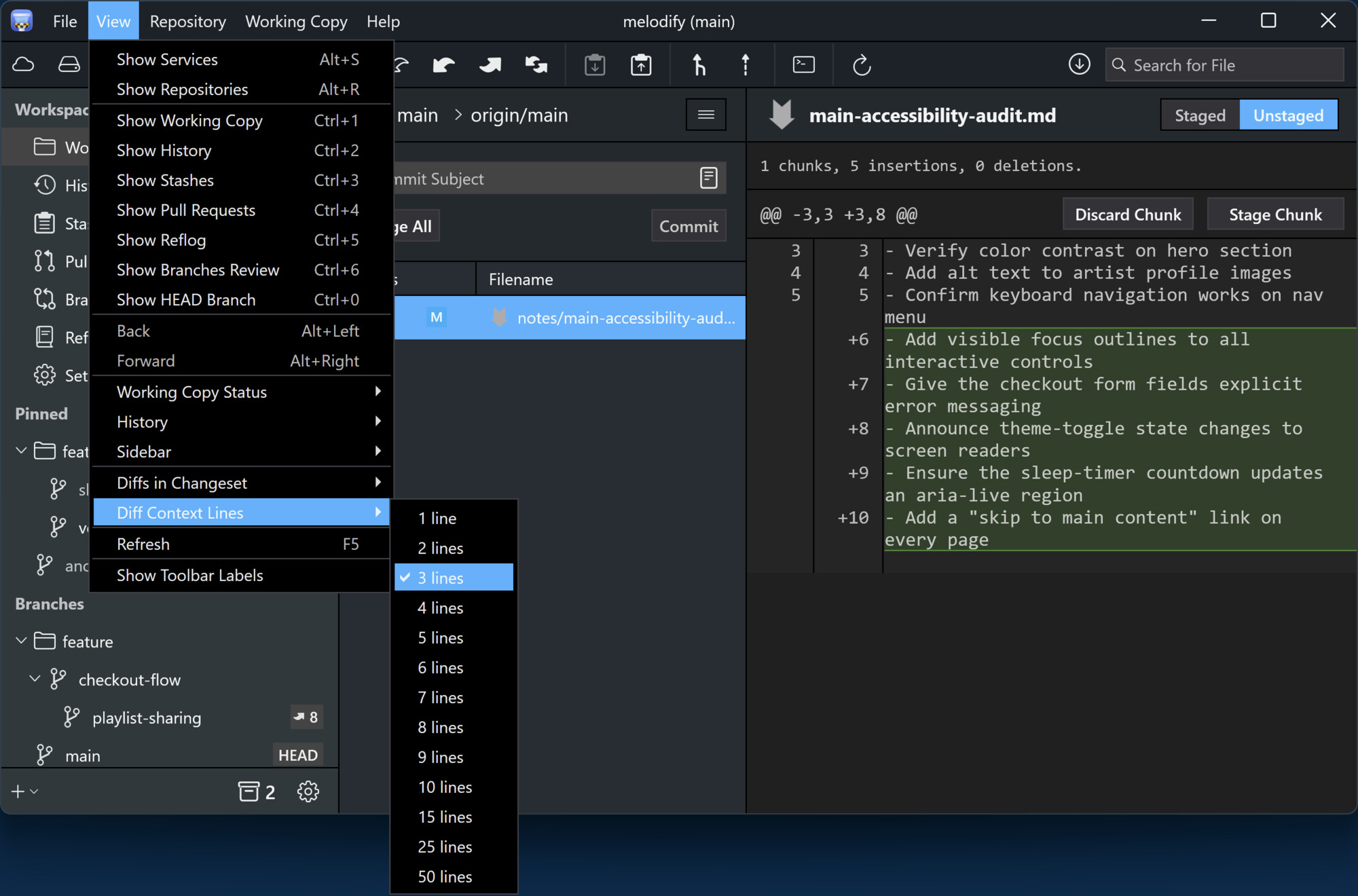The height and width of the screenshot is (896, 1358).
Task: Click the Search for File field
Action: [x=1224, y=65]
